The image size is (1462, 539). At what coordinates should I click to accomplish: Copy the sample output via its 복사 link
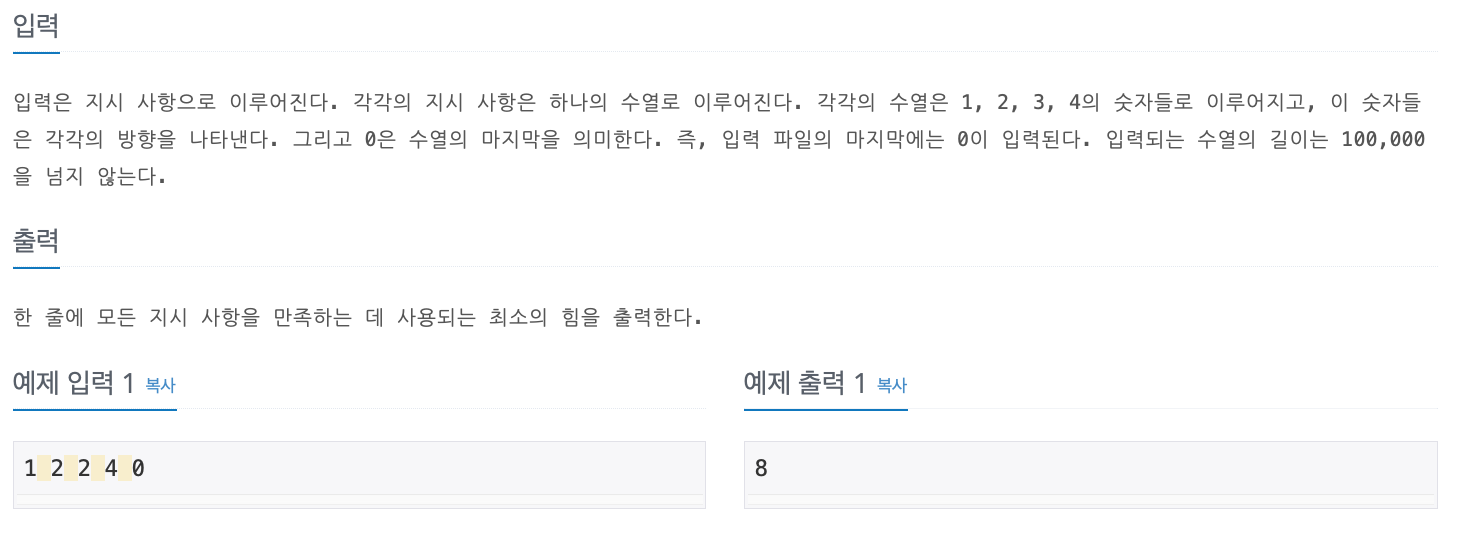click(891, 385)
